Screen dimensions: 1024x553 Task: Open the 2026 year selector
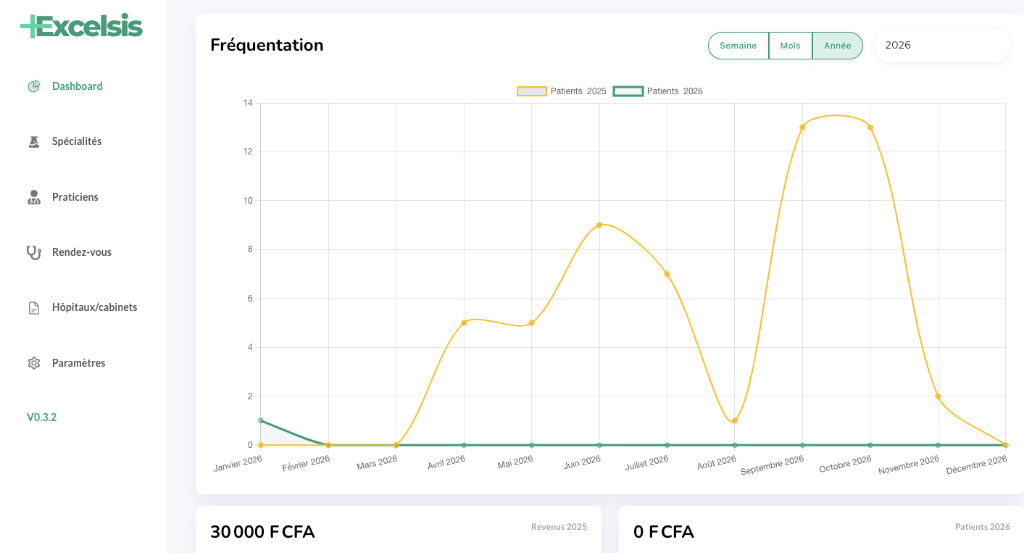coord(941,45)
